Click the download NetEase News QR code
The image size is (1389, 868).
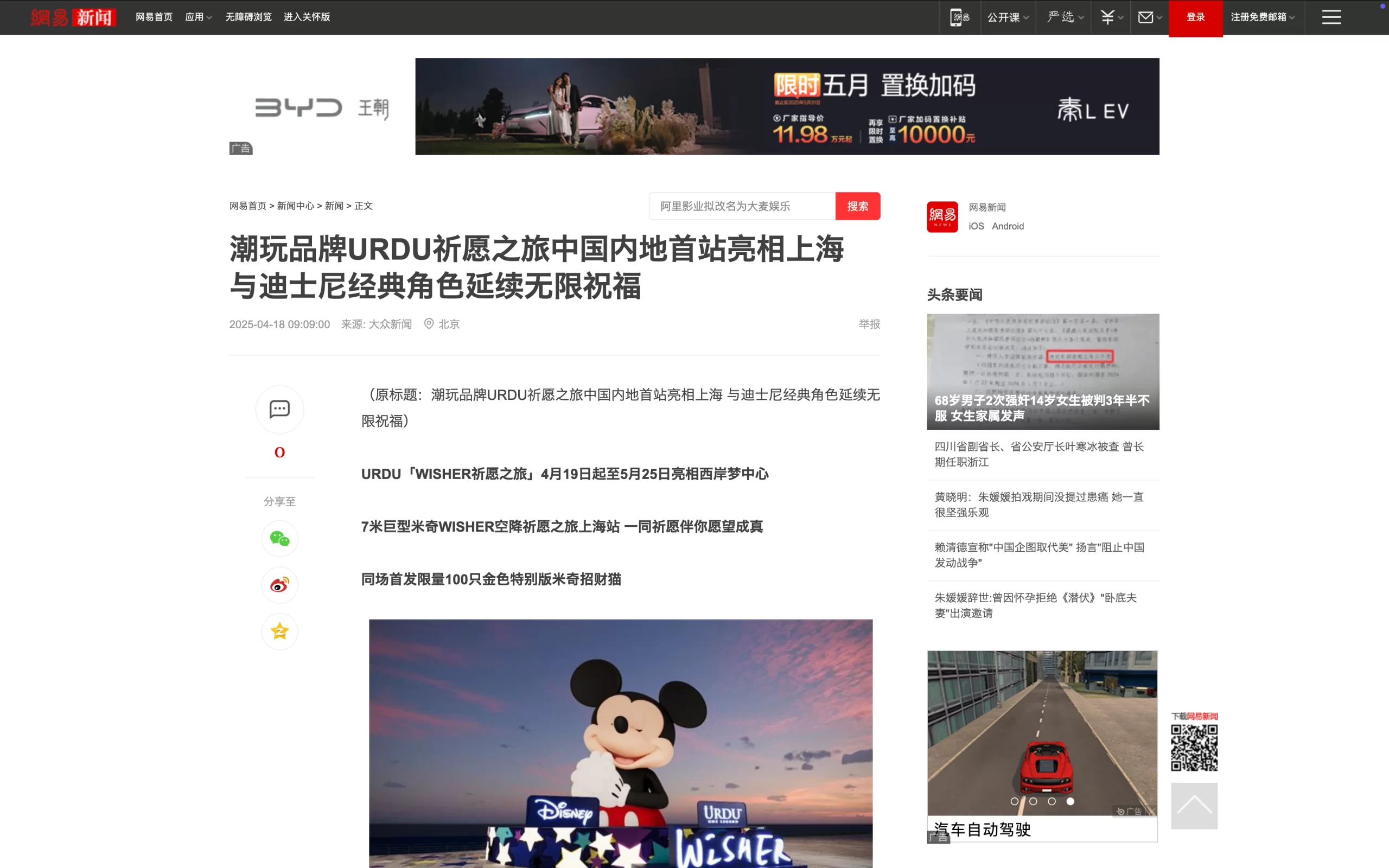coord(1194,748)
